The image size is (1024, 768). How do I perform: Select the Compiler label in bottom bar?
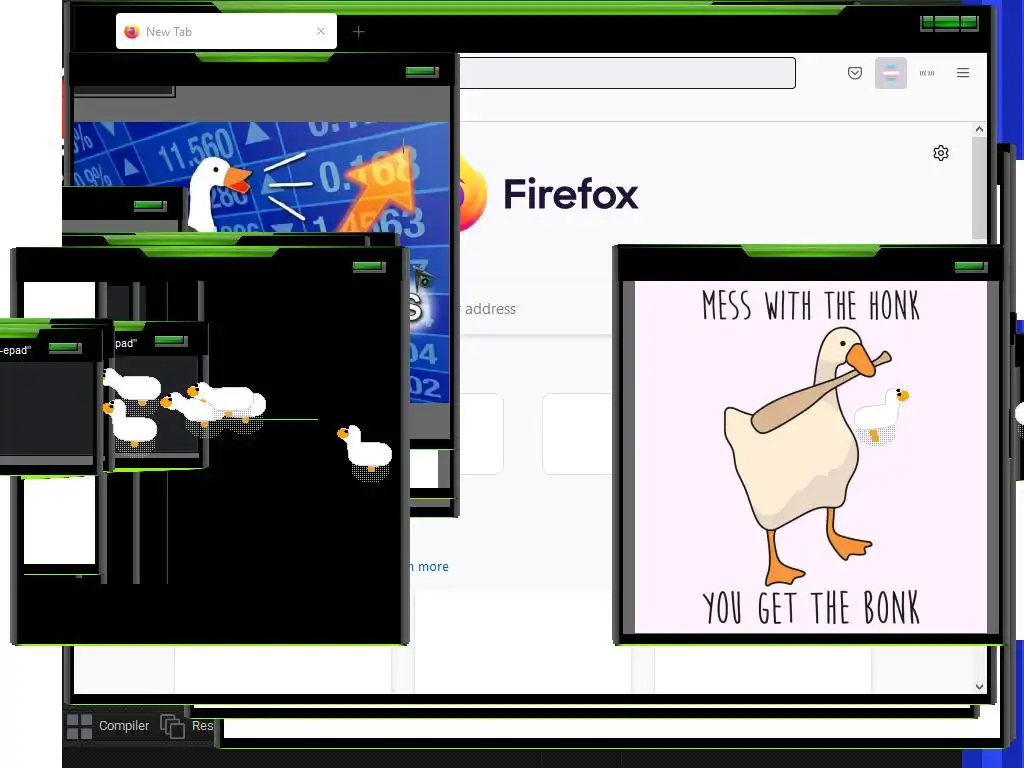click(x=123, y=726)
